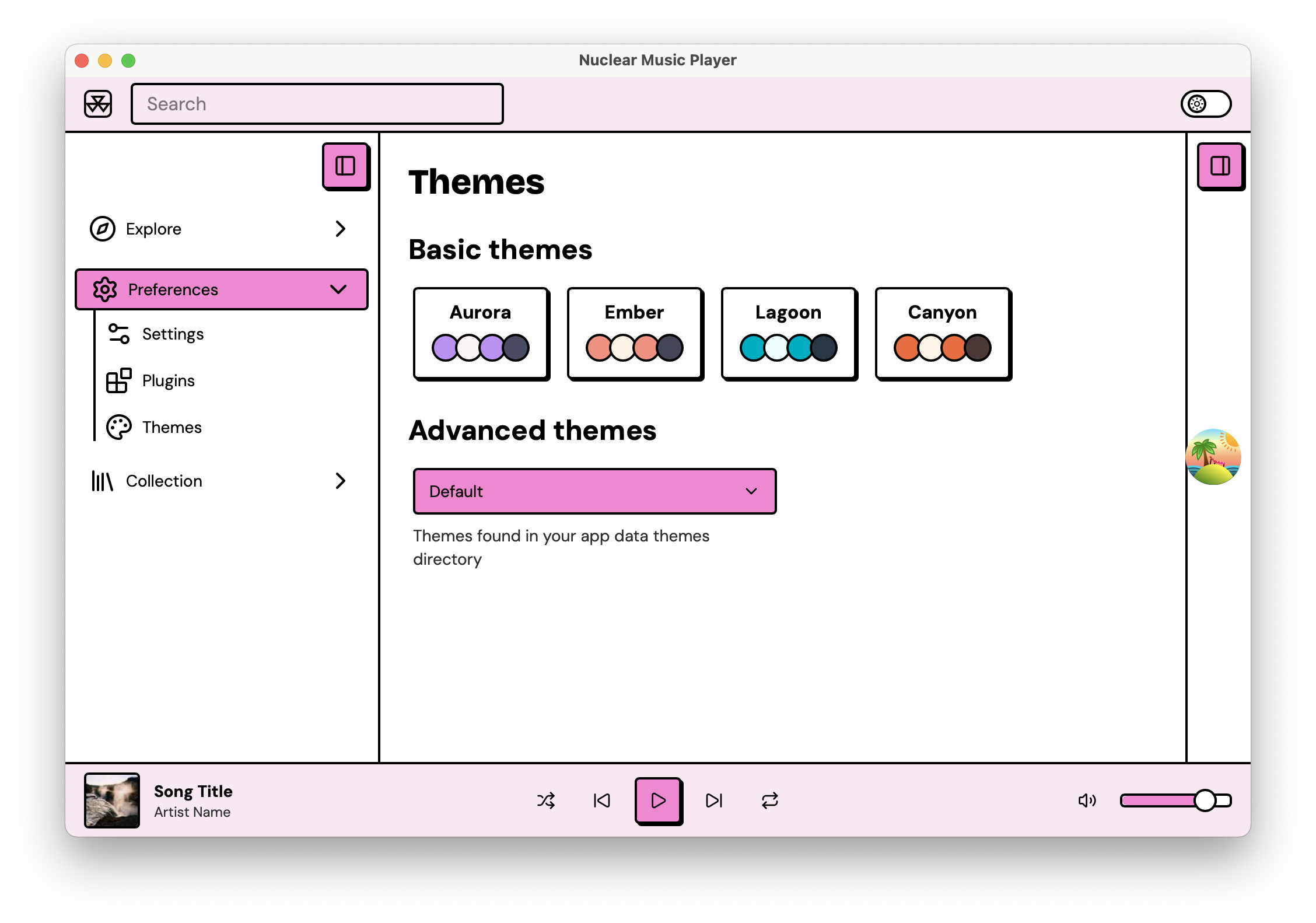Viewport: 1316px width, 923px height.
Task: Click the Themes palette icon
Action: click(x=119, y=427)
